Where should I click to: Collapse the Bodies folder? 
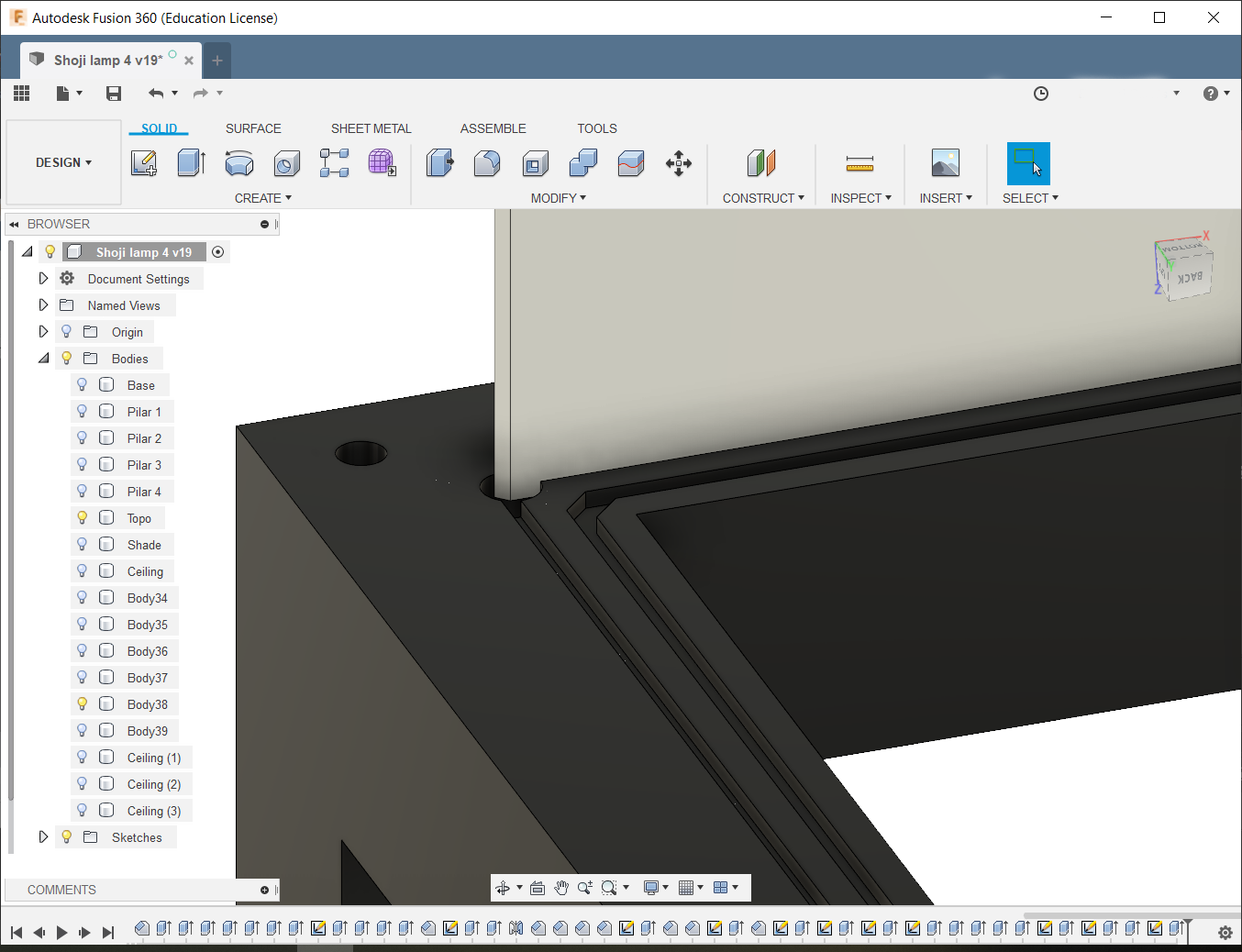43,359
